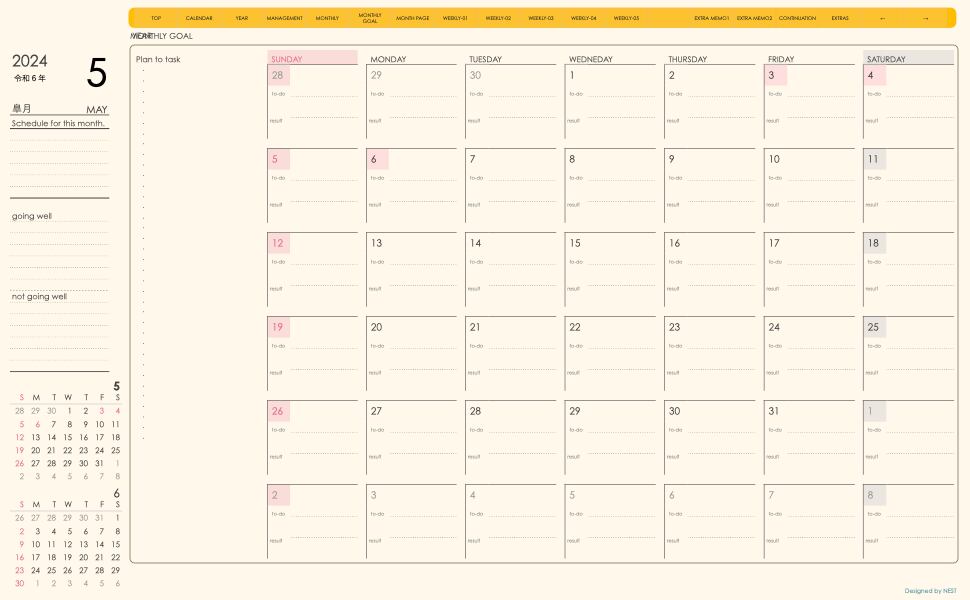Go to the EXTRAS tab
The height and width of the screenshot is (600, 970).
840,18
